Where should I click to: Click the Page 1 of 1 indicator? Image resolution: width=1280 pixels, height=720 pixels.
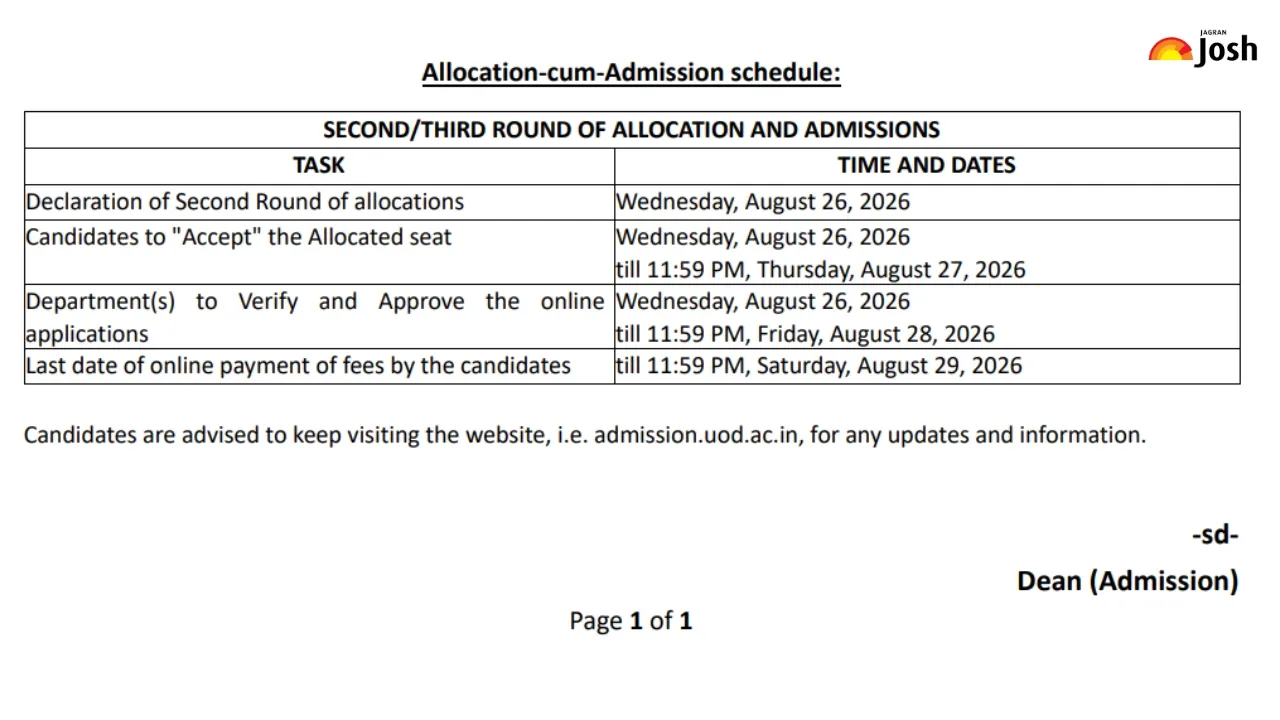point(631,621)
